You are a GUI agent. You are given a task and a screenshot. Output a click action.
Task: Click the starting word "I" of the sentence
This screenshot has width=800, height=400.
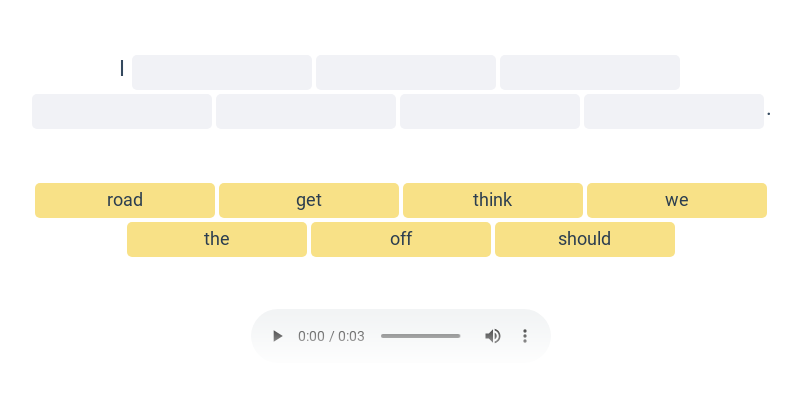coord(122,68)
